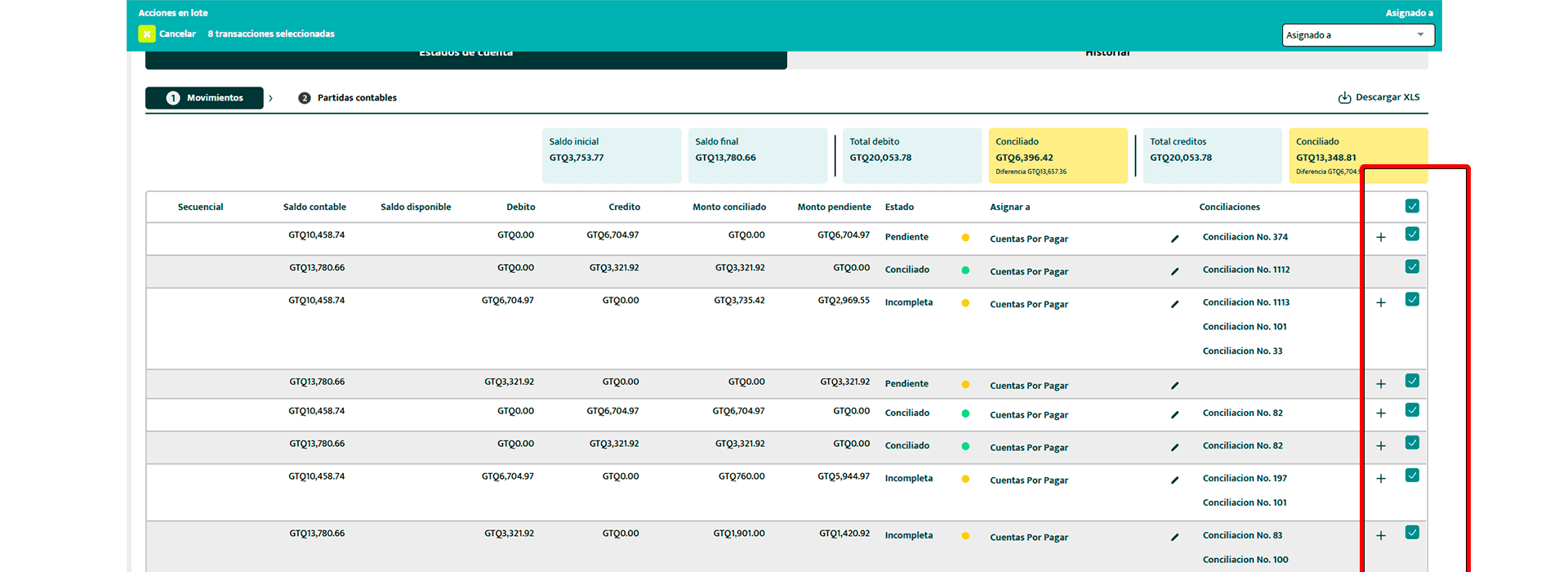
Task: Edit assignee pencil for Conciliacion No. 374 row
Action: tap(1174, 239)
